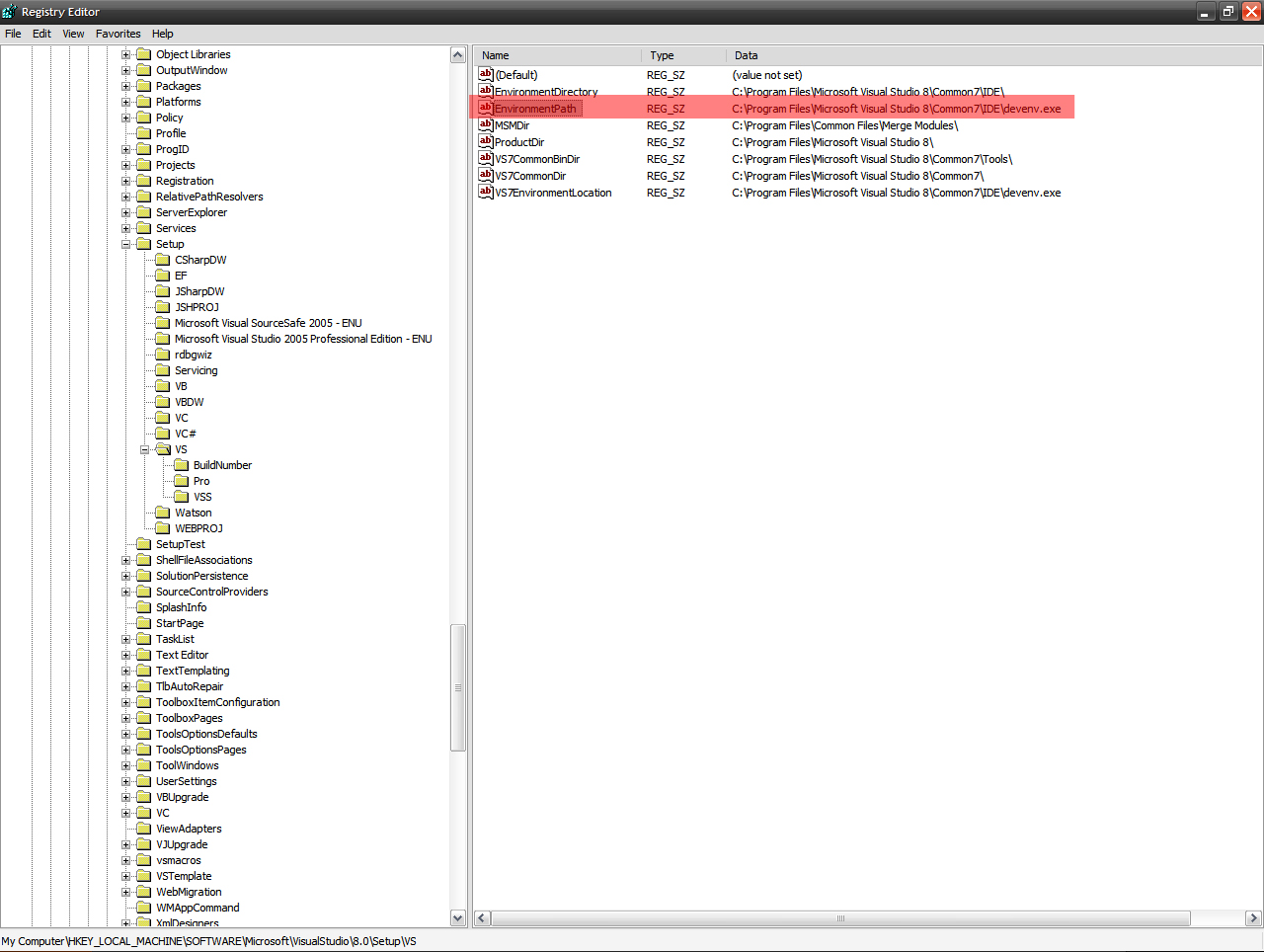This screenshot has width=1264, height=952.
Task: Click the values pane horizontal scrollbar thumb
Action: (840, 918)
